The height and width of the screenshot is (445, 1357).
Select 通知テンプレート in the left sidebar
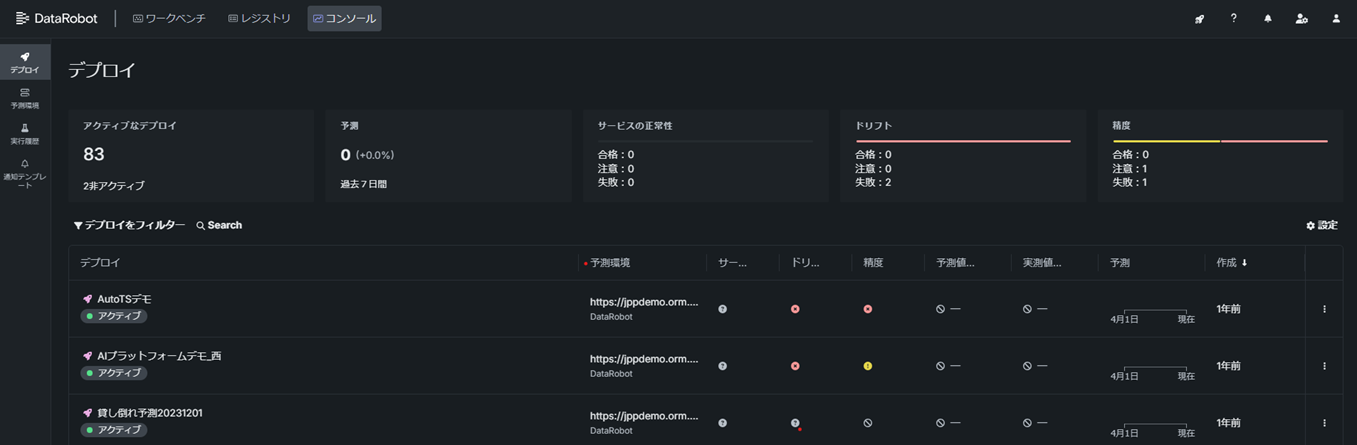click(25, 174)
